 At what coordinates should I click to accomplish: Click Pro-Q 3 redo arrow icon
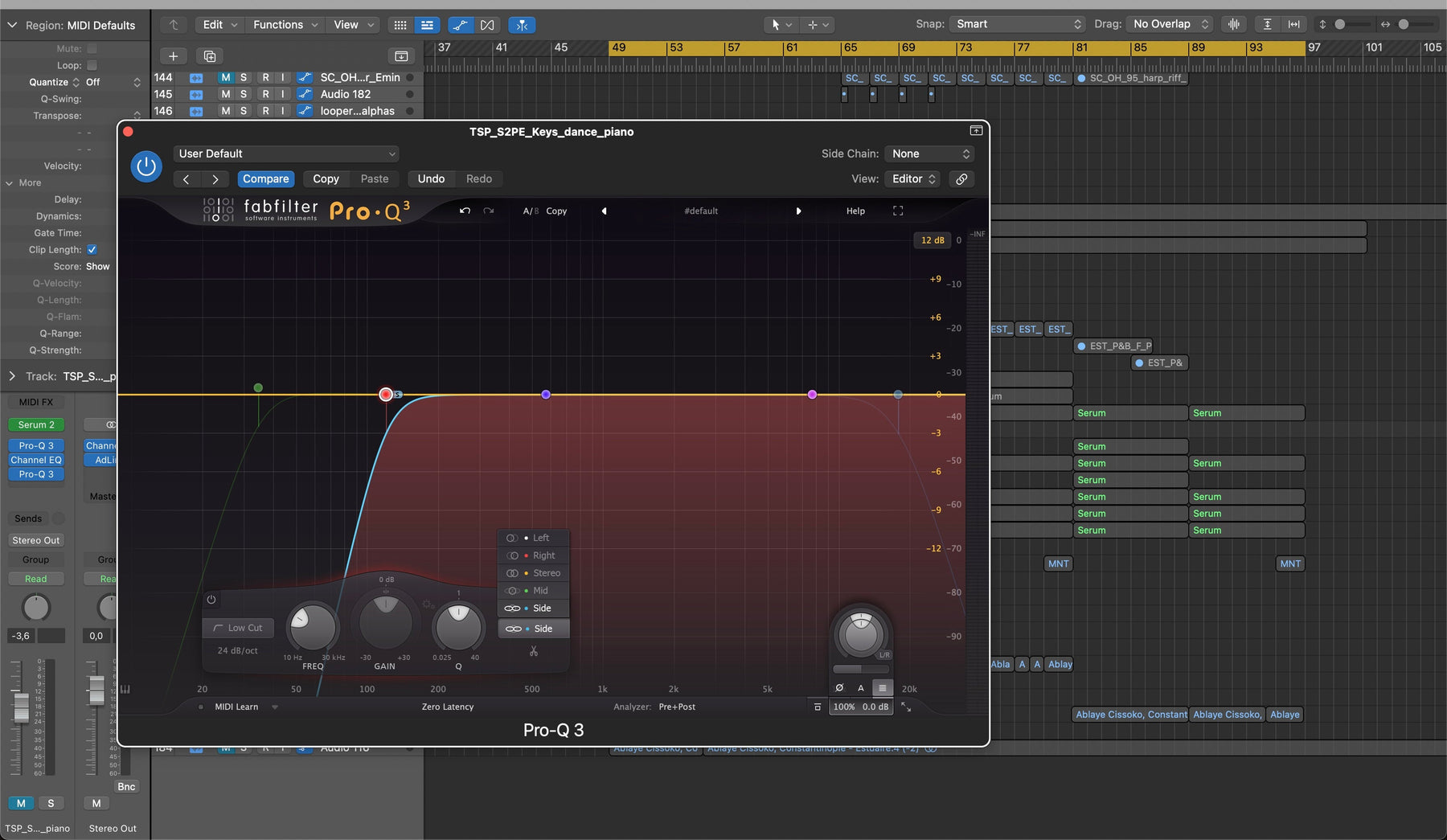(x=489, y=211)
